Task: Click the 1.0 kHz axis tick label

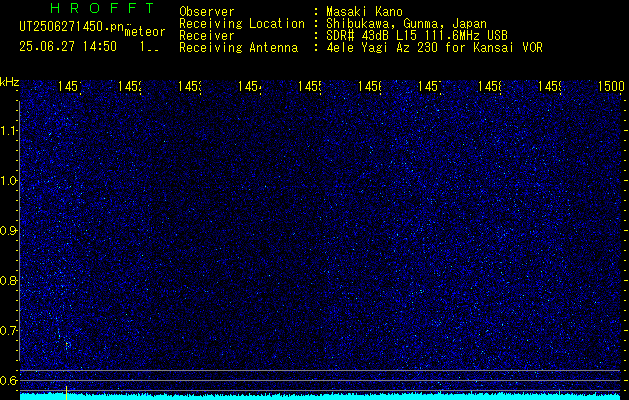Action: pyautogui.click(x=9, y=181)
